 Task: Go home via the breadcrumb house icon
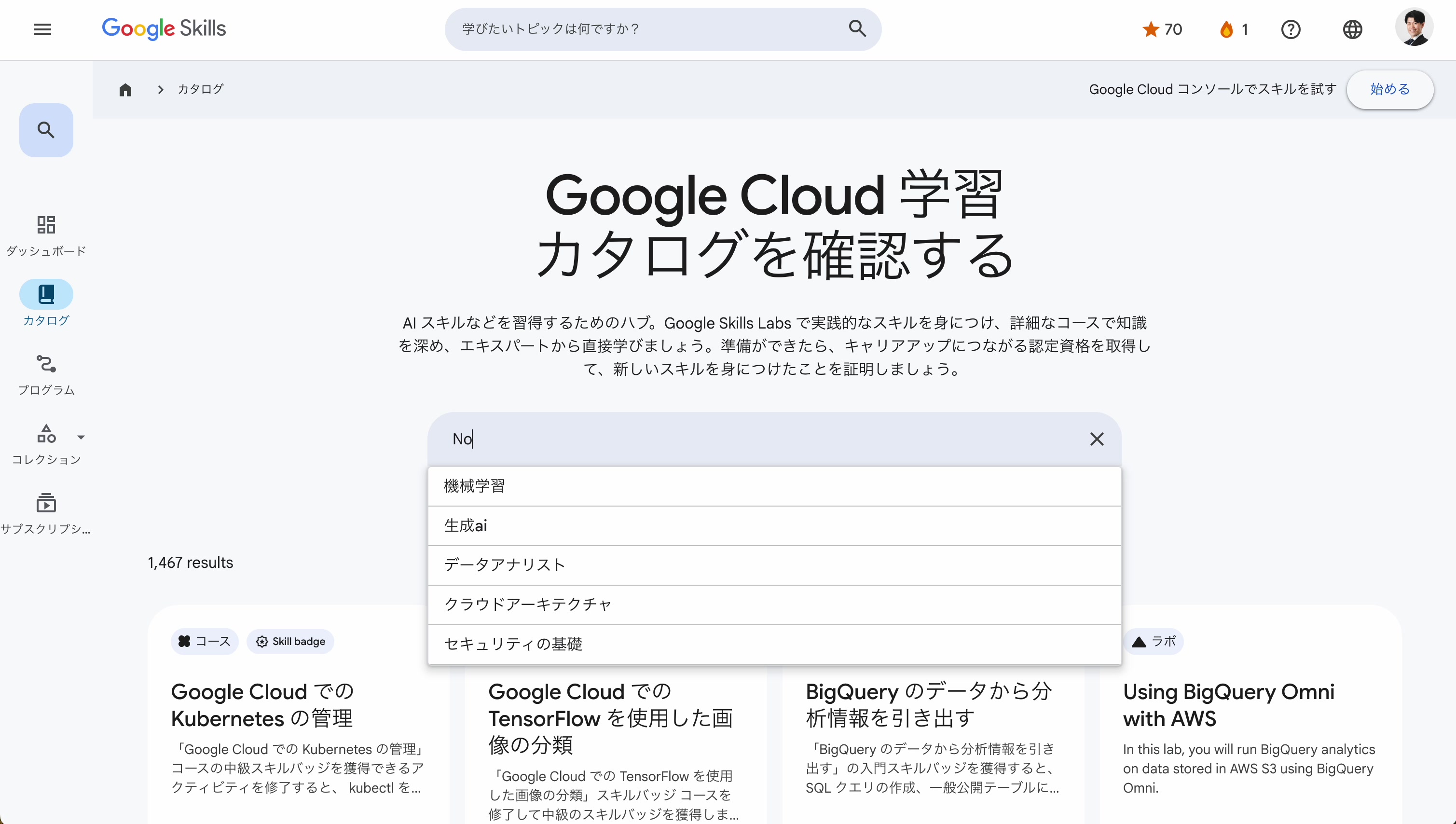[125, 89]
